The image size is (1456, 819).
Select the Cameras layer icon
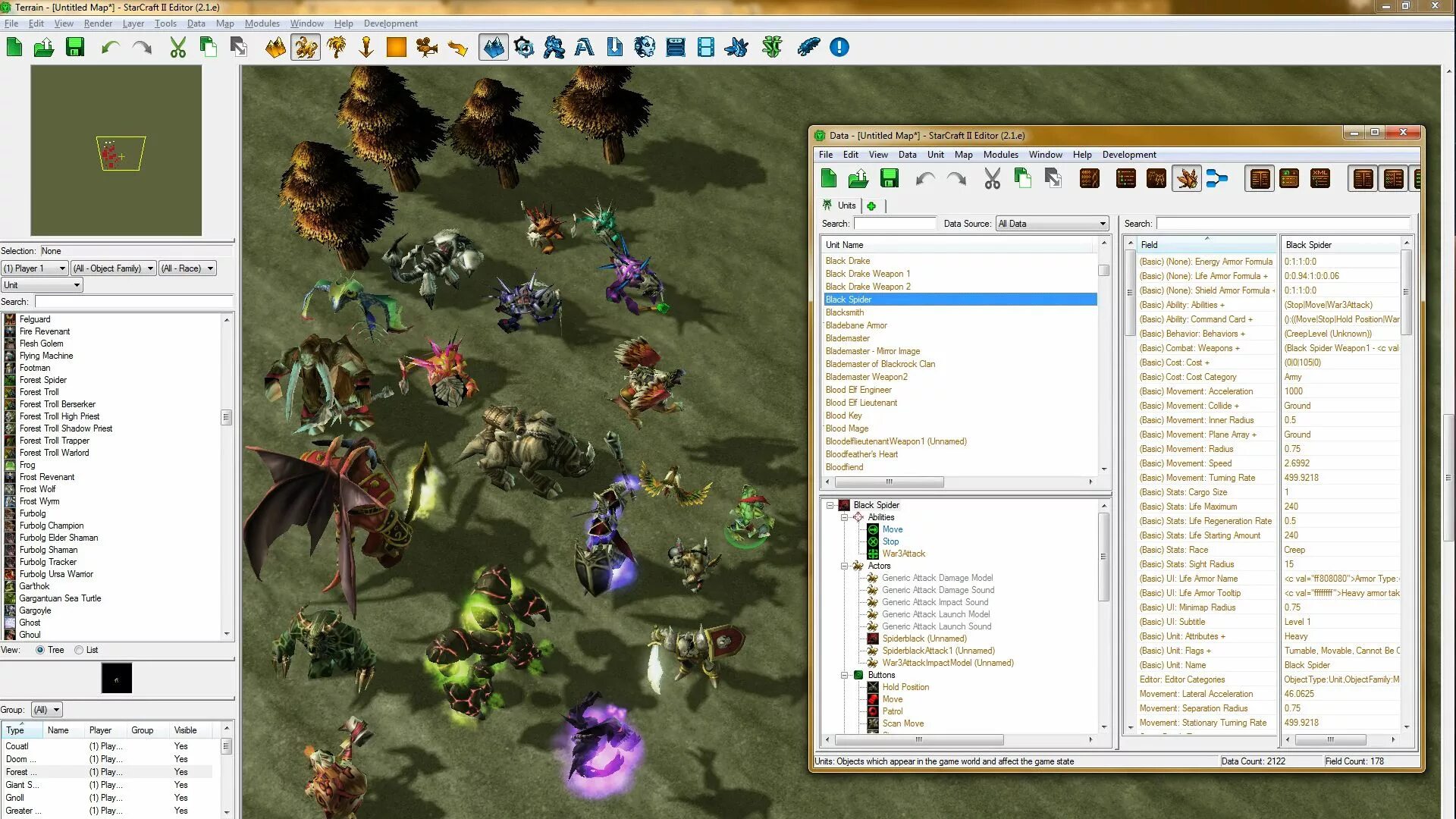(427, 48)
